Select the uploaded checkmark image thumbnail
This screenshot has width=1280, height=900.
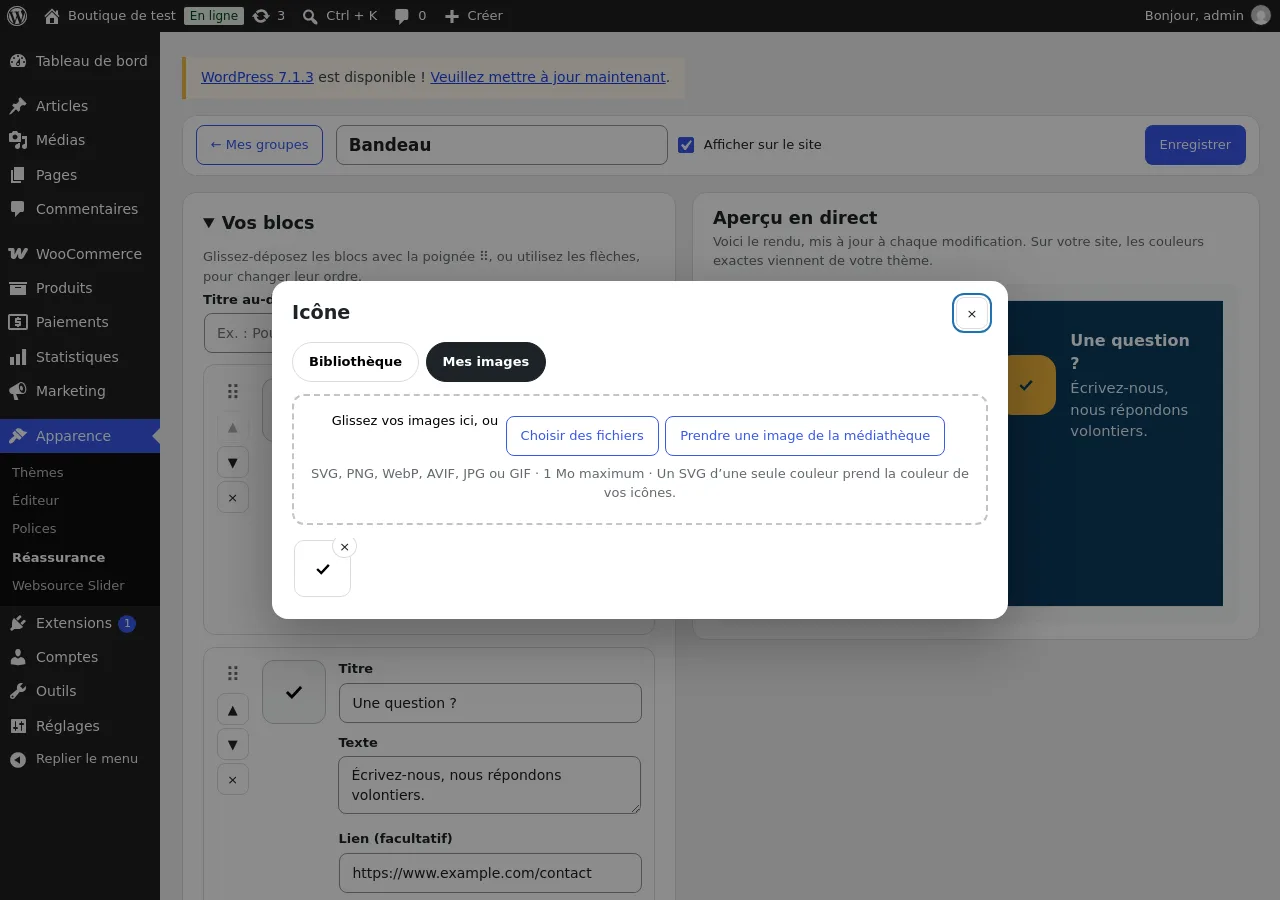point(322,568)
